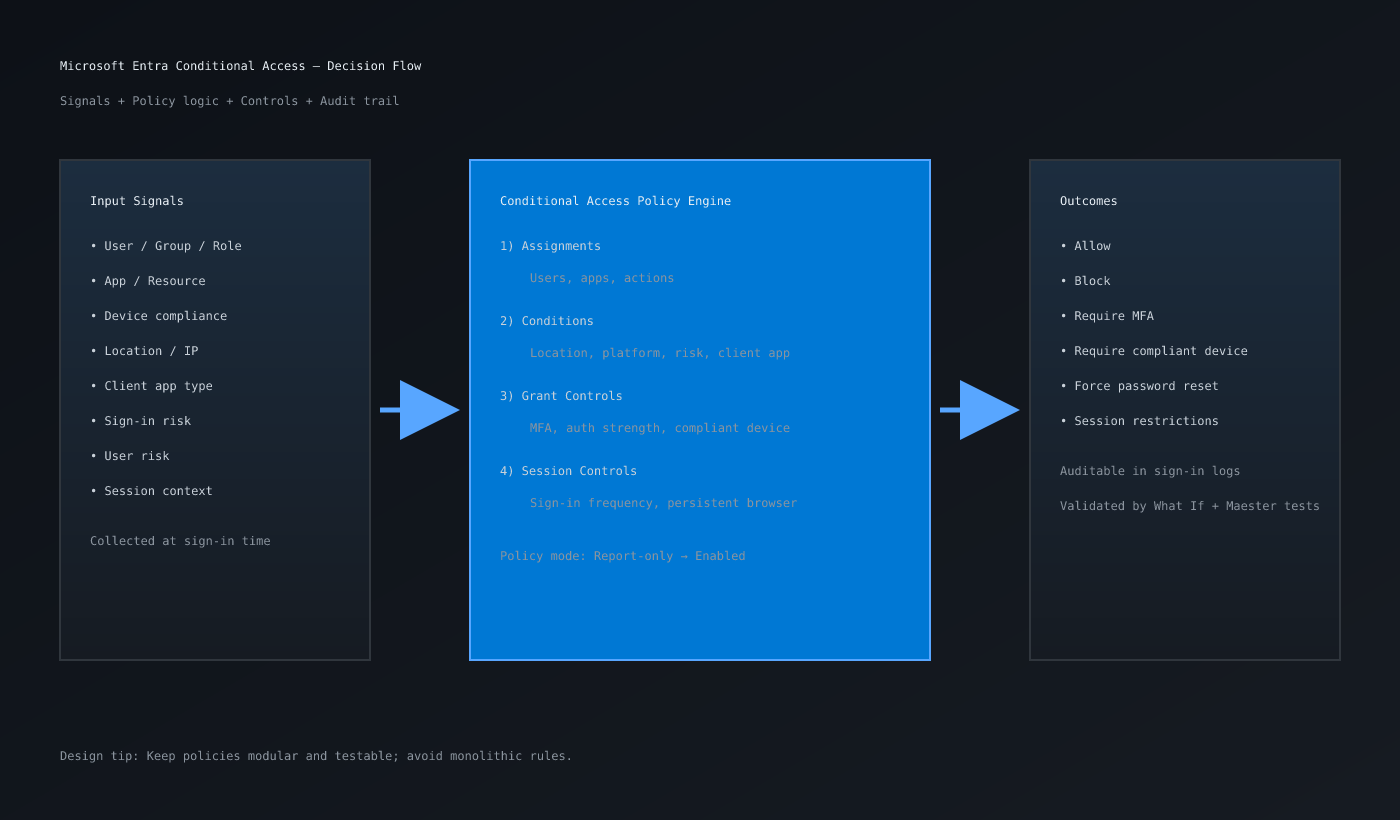Screen dimensions: 1400x820
Task: Click the 'Users, apps, actions' description
Action: (x=602, y=278)
